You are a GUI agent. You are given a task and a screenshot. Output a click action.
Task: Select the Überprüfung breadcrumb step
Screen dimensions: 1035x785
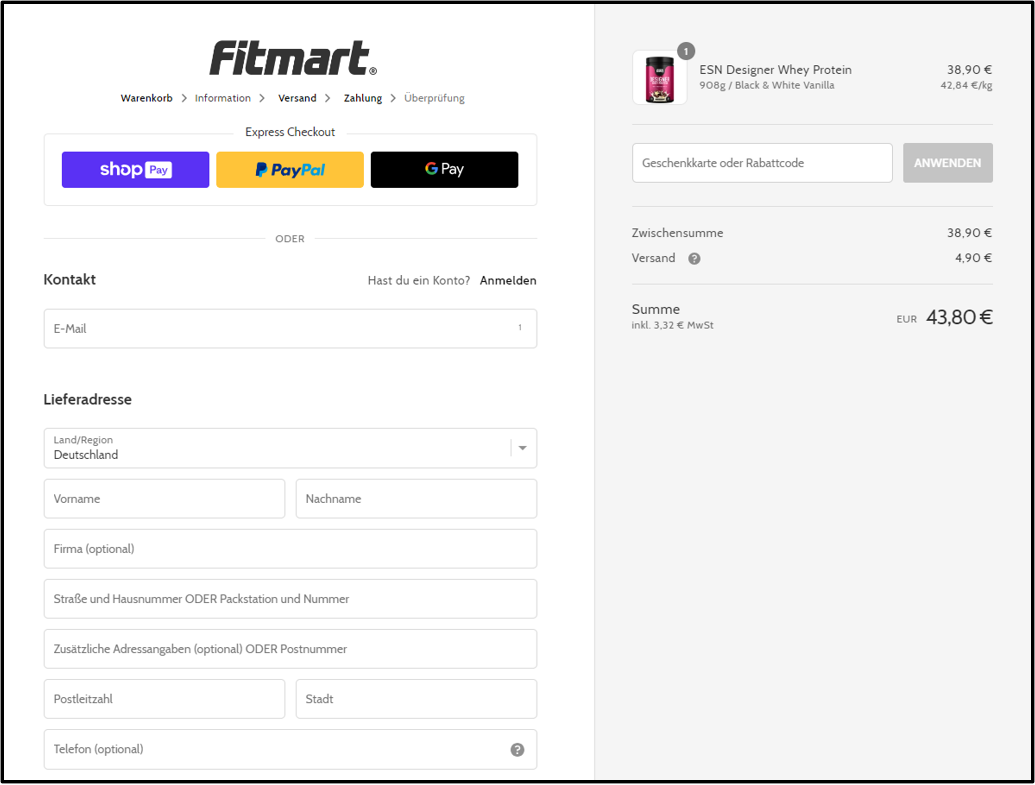434,98
